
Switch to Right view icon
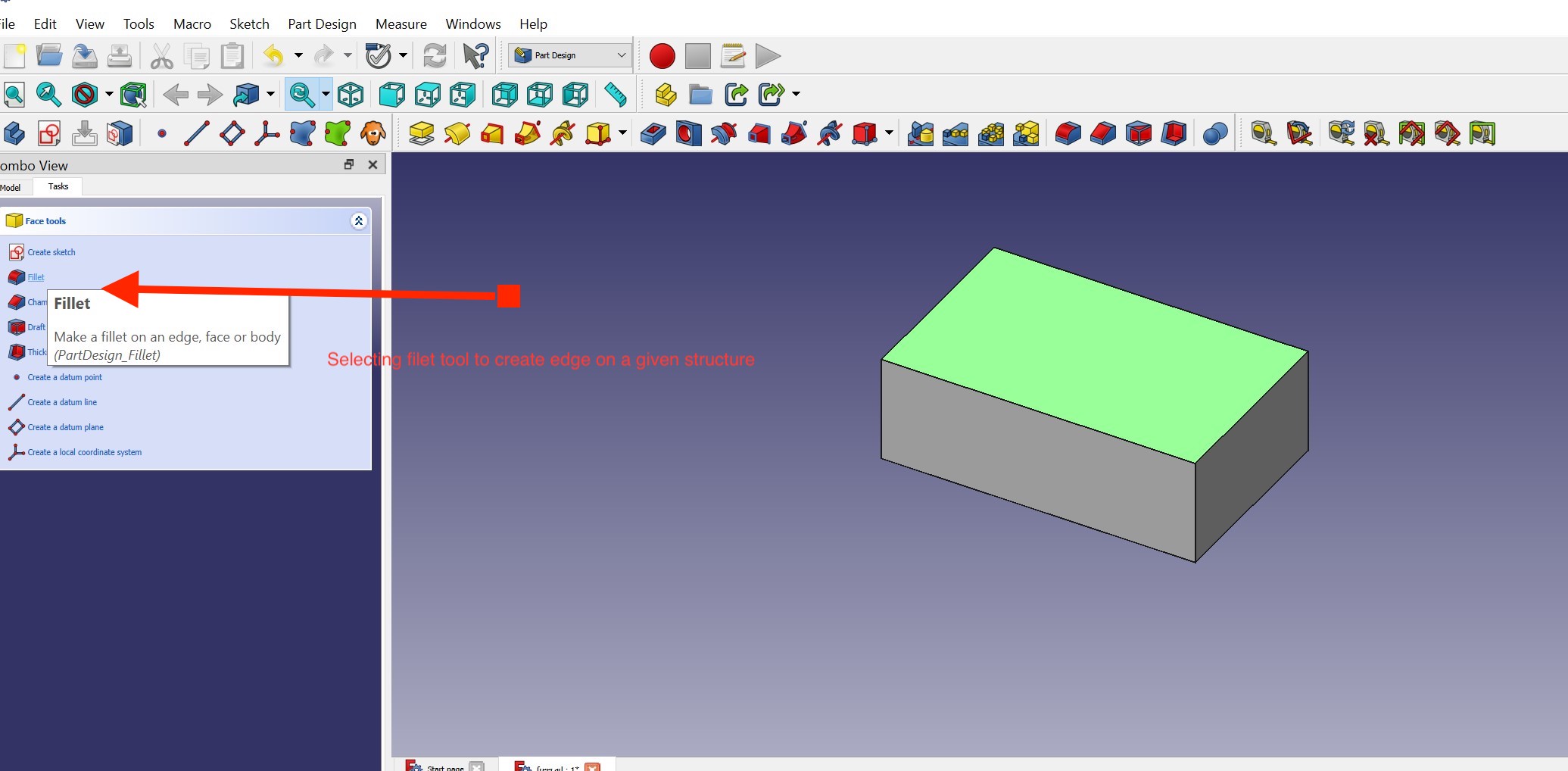tap(463, 95)
